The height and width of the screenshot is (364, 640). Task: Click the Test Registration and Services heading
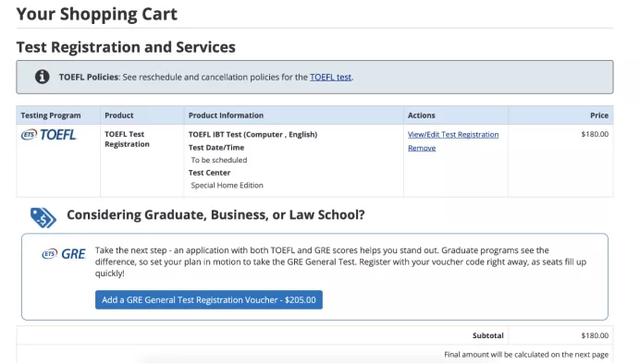(126, 47)
